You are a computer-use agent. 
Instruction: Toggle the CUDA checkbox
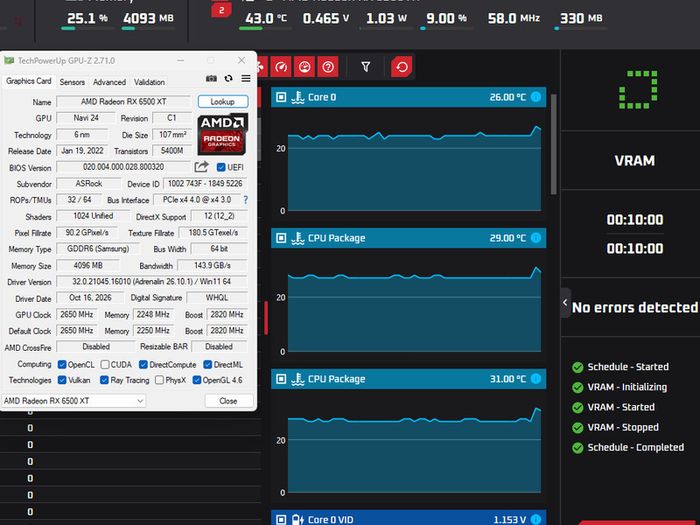point(105,365)
